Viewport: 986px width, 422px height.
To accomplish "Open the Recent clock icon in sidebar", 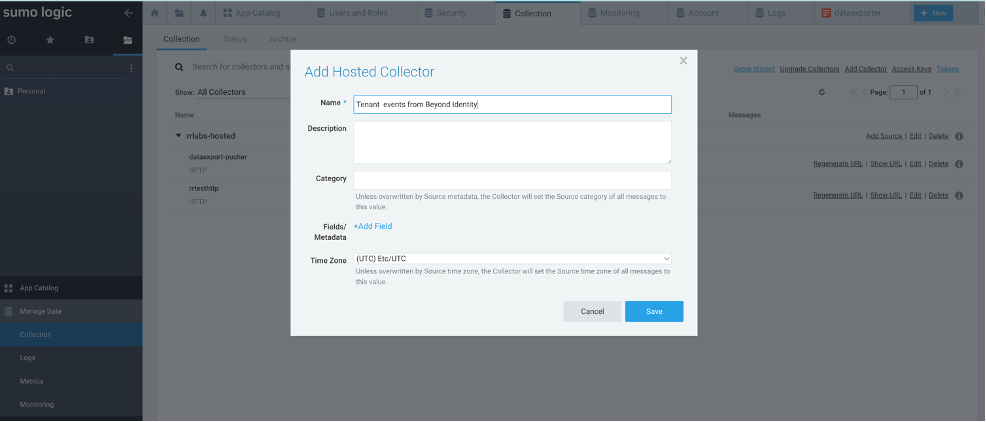I will coord(12,40).
